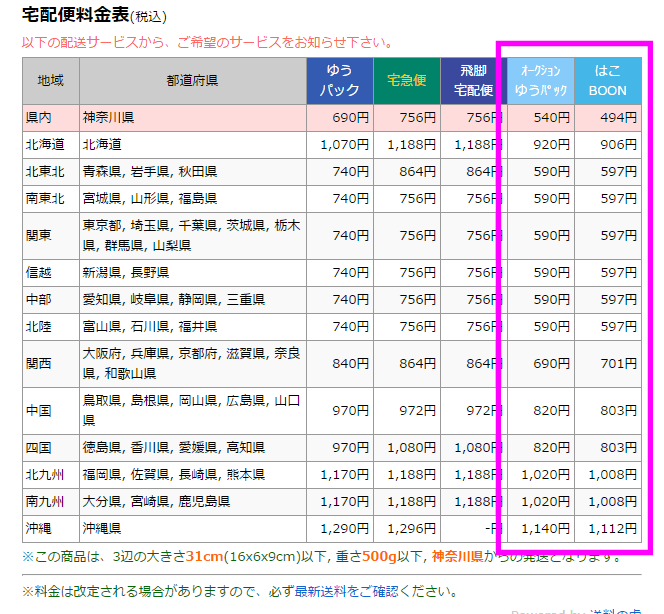Click the 494円 はこBOON price cell
664x614 pixels.
click(x=612, y=118)
